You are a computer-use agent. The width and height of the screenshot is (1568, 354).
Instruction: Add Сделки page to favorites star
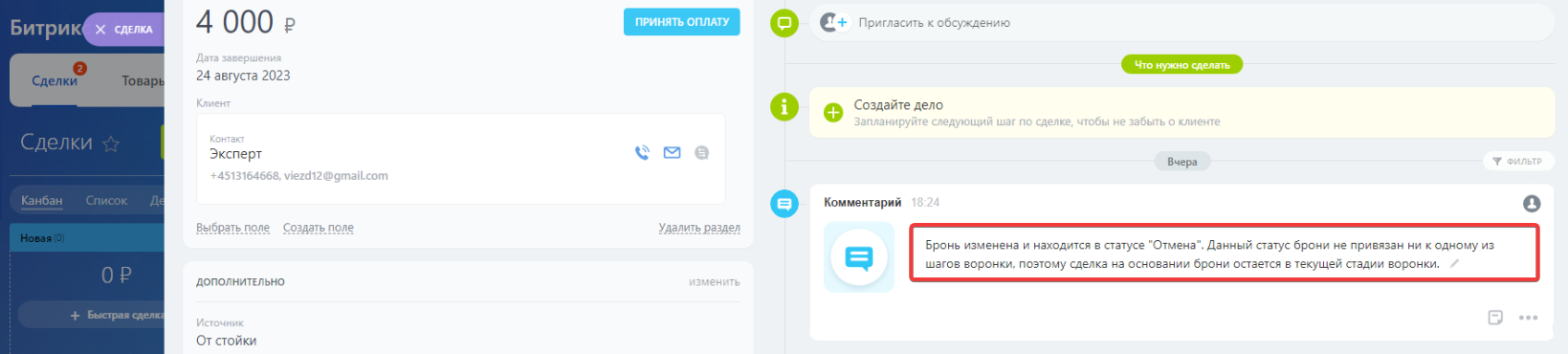point(111,144)
